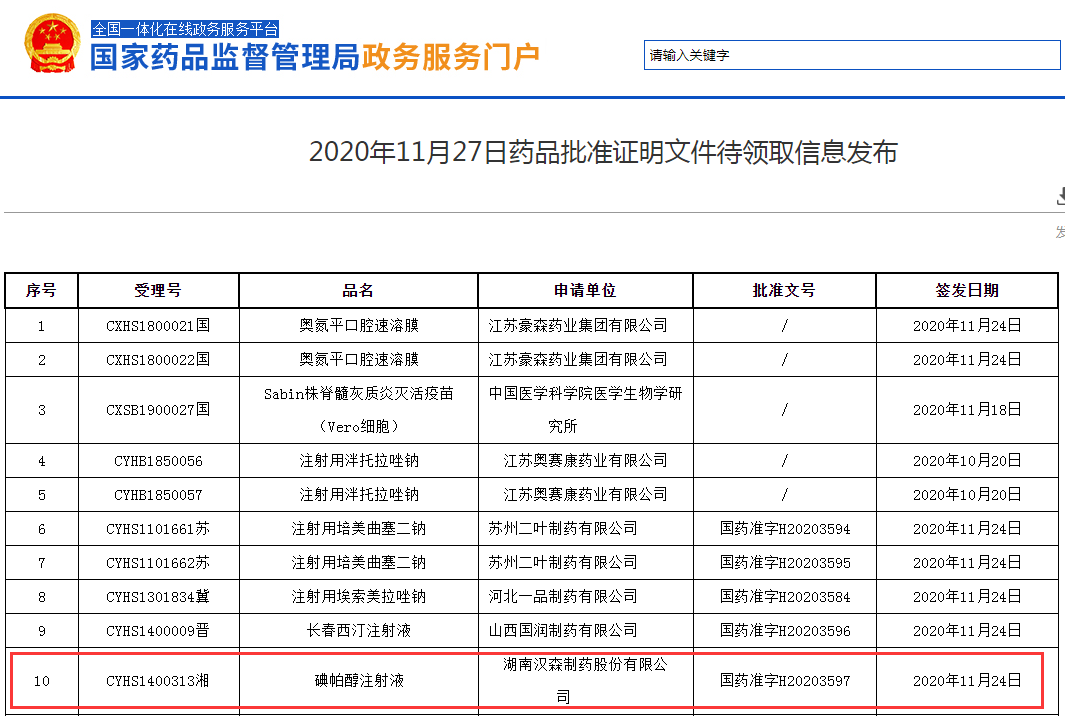The width and height of the screenshot is (1065, 716).
Task: Click 江苏豪森药业集团有限公司 in row 2
Action: (x=578, y=360)
